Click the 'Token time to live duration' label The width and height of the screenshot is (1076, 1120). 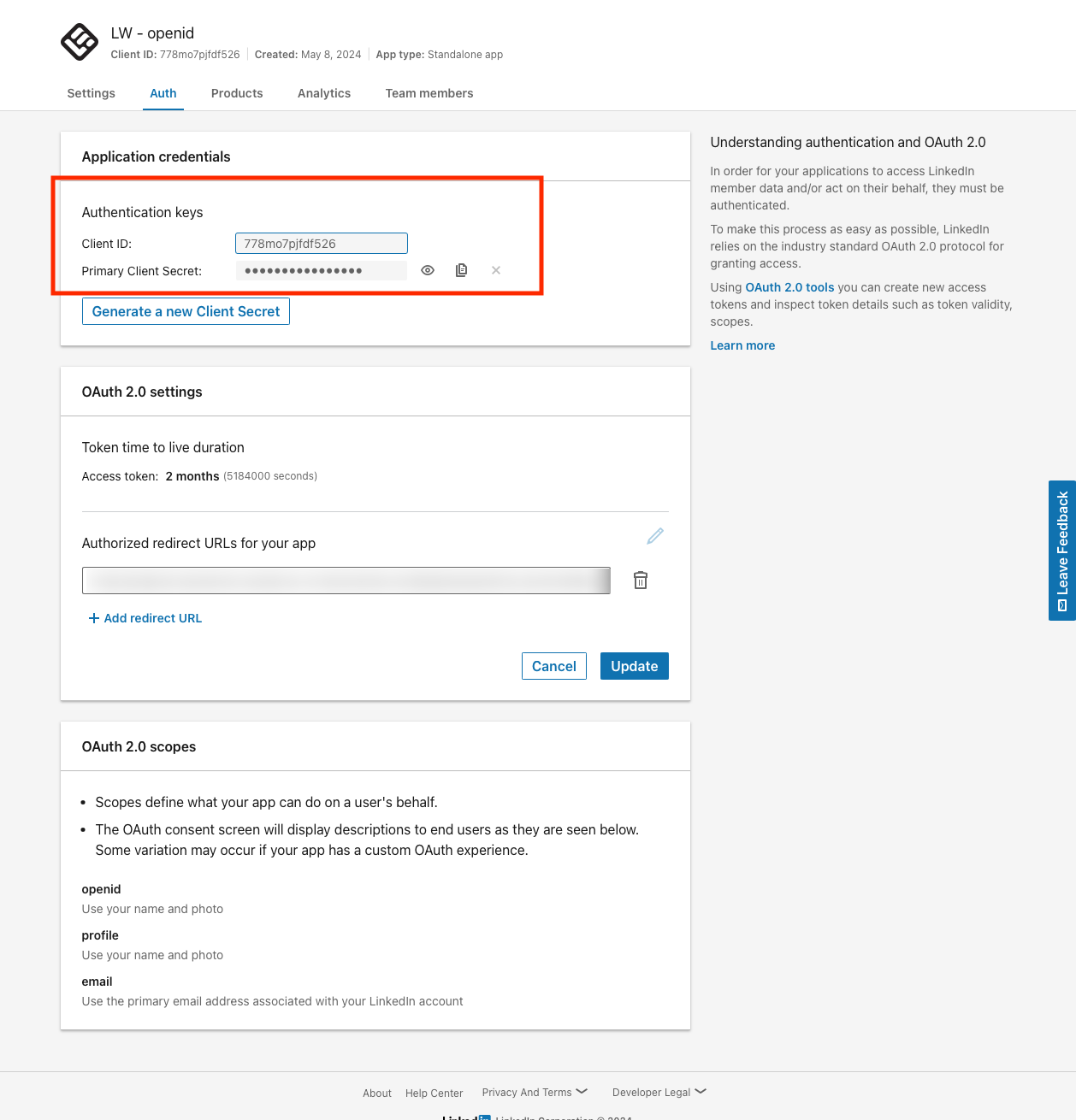pos(163,447)
